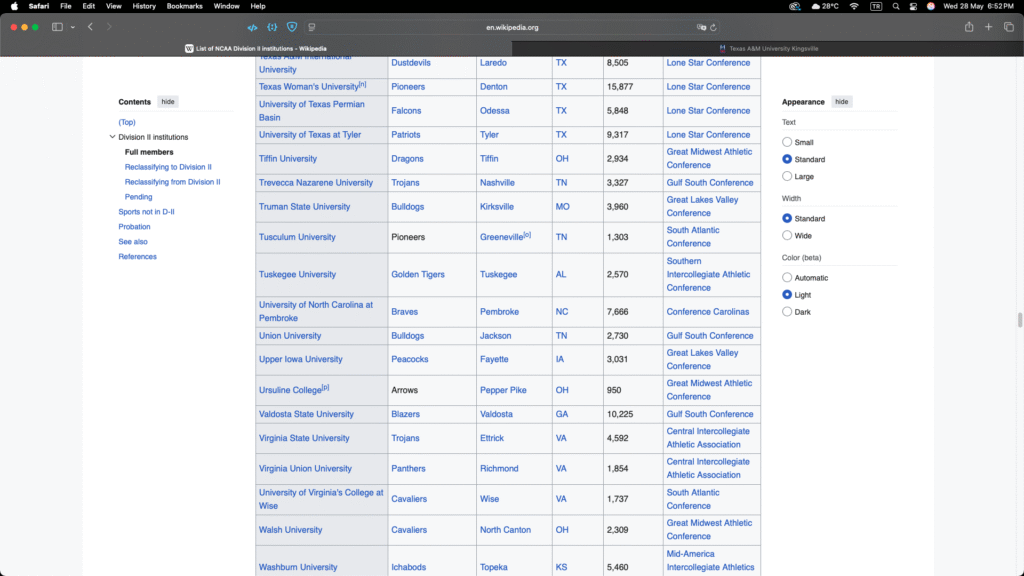Click the translate icon in address bar
This screenshot has height=576, width=1024.
point(702,27)
